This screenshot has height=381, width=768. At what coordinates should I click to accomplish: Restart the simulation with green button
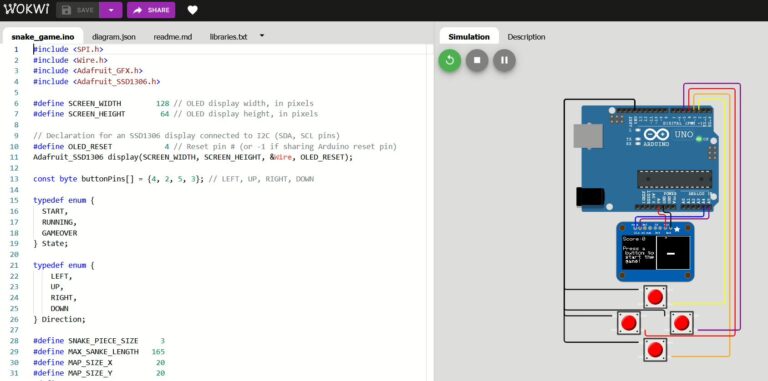(450, 60)
